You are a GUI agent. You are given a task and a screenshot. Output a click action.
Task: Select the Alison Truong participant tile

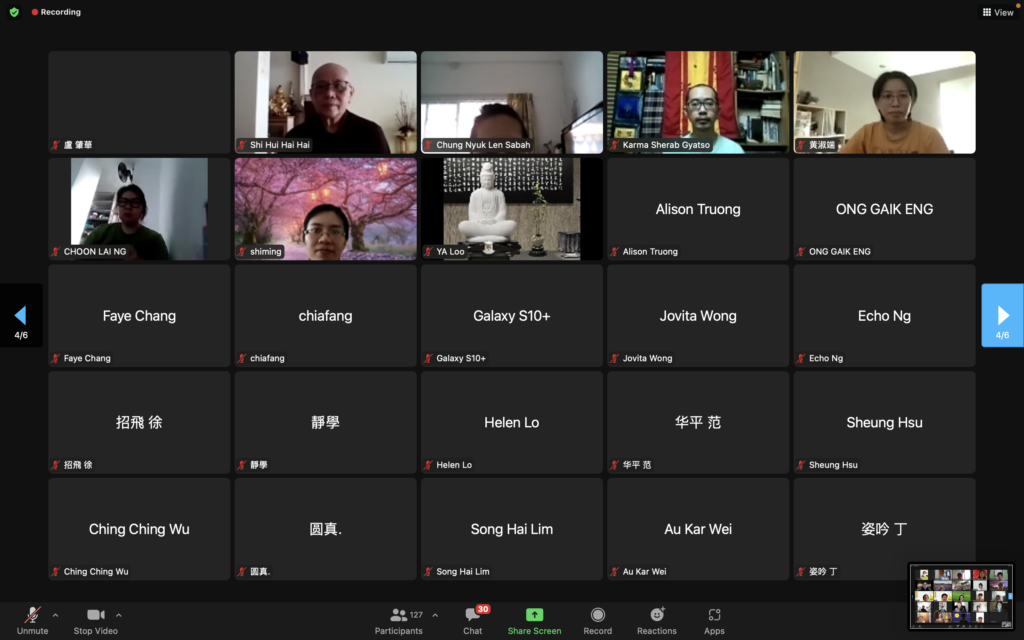tap(698, 209)
